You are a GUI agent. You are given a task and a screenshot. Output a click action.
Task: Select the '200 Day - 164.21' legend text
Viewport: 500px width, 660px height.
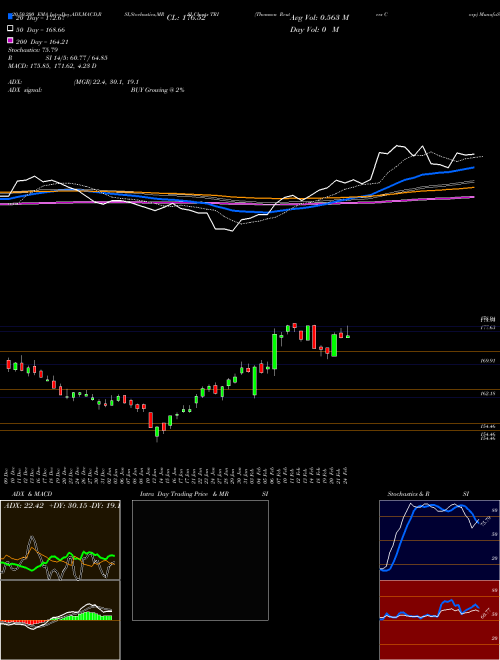click(43, 42)
